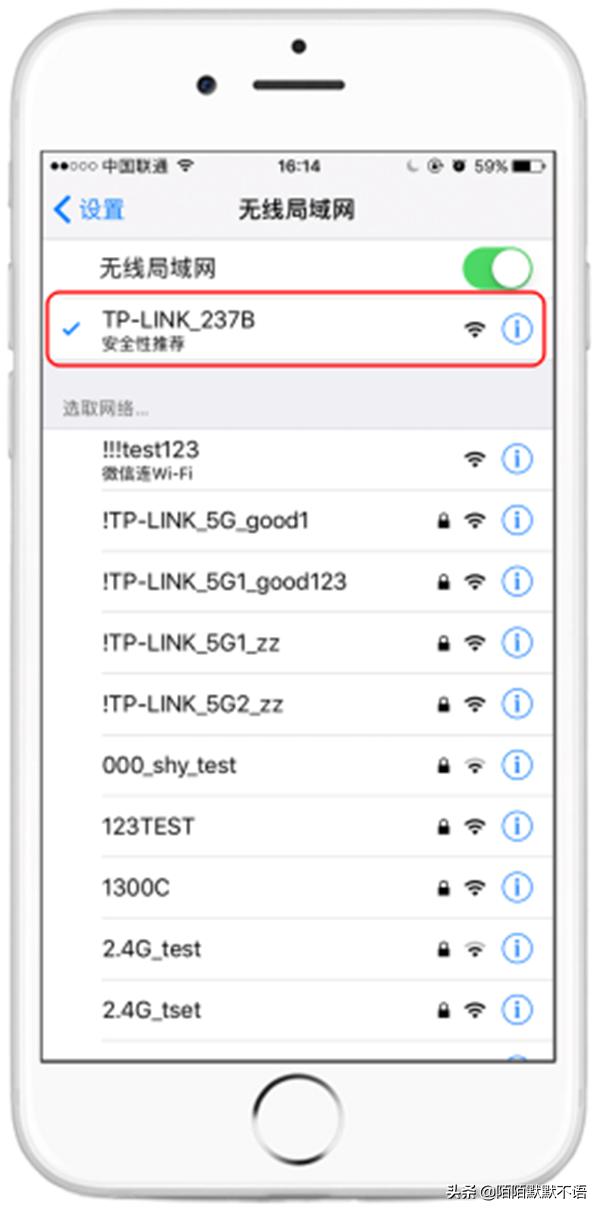Viewport: 600px width, 1213px height.
Task: Tap lock icon on 123TEST row
Action: point(443,827)
